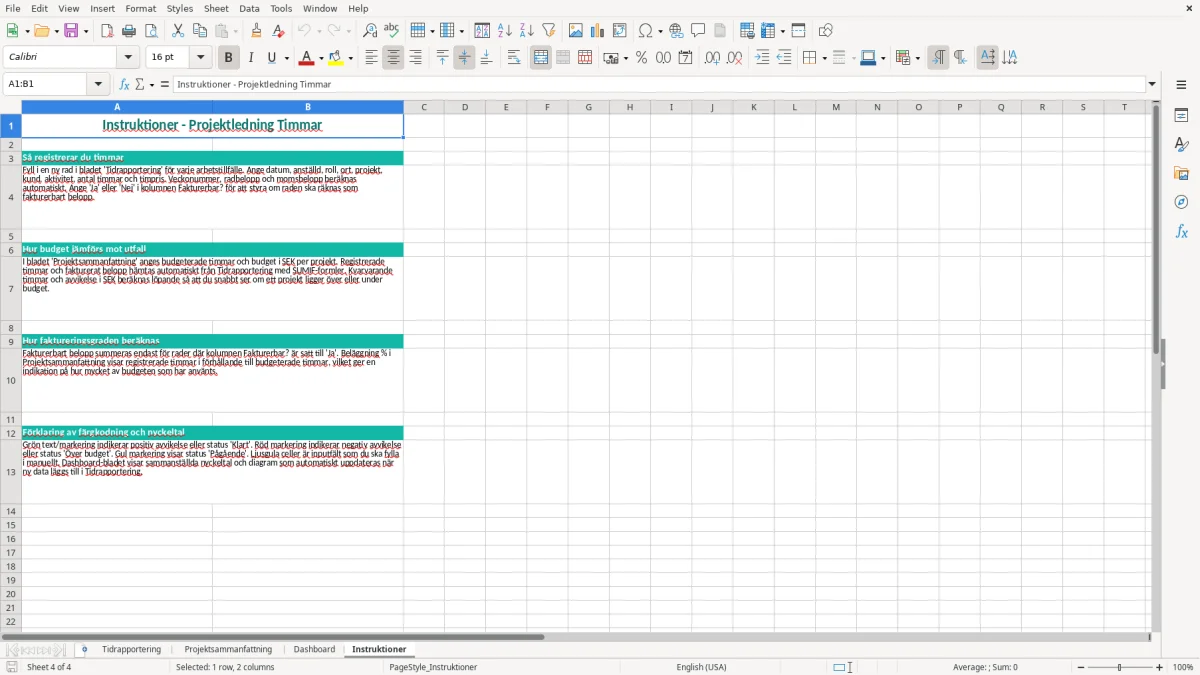
Task: Open the Data menu
Action: (249, 8)
